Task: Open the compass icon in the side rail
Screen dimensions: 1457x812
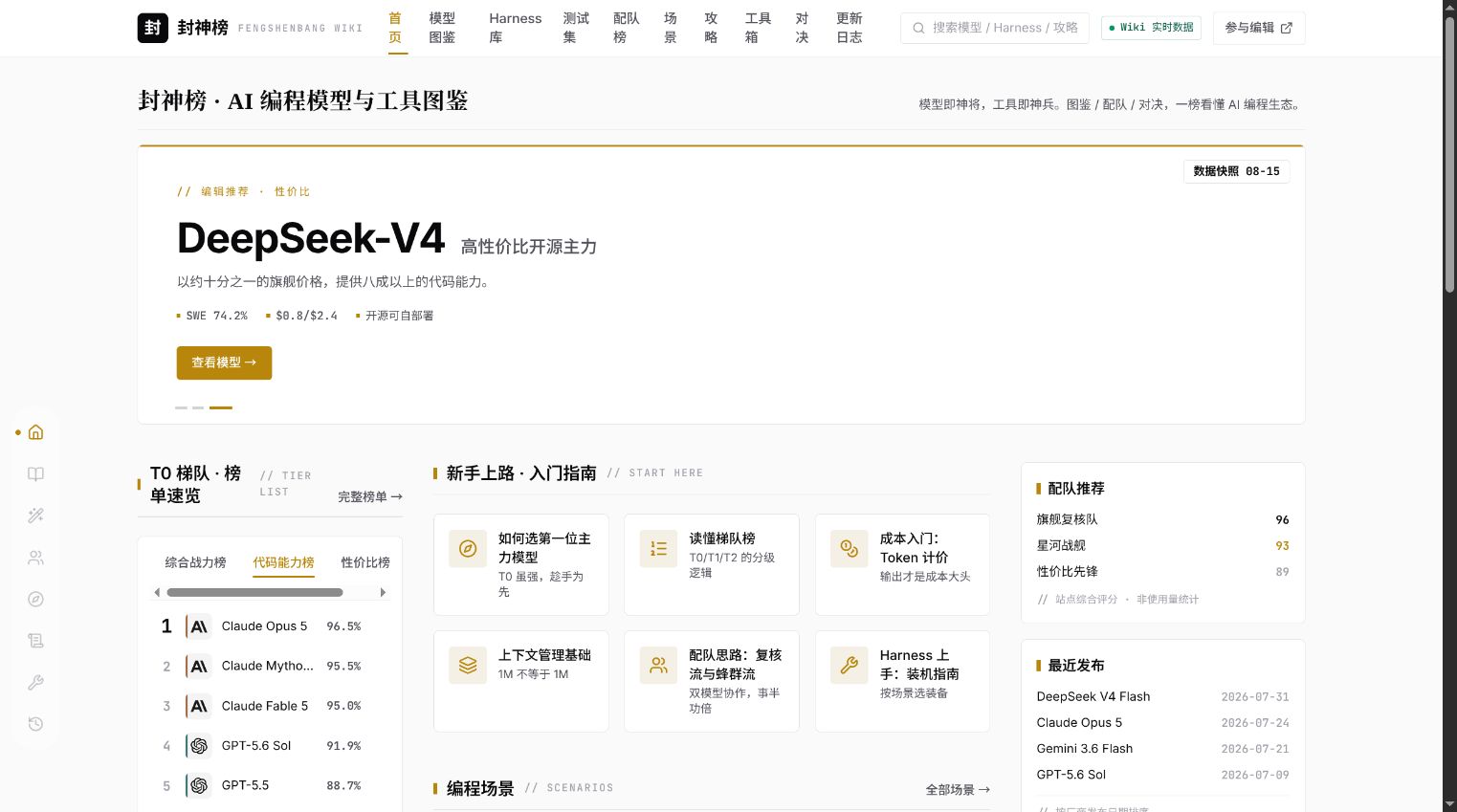Action: [x=35, y=600]
